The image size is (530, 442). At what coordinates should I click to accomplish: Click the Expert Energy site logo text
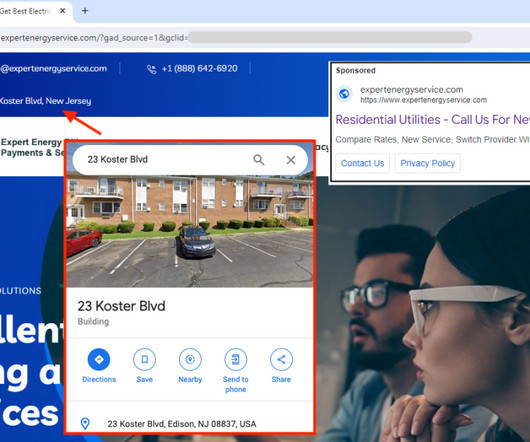point(33,147)
